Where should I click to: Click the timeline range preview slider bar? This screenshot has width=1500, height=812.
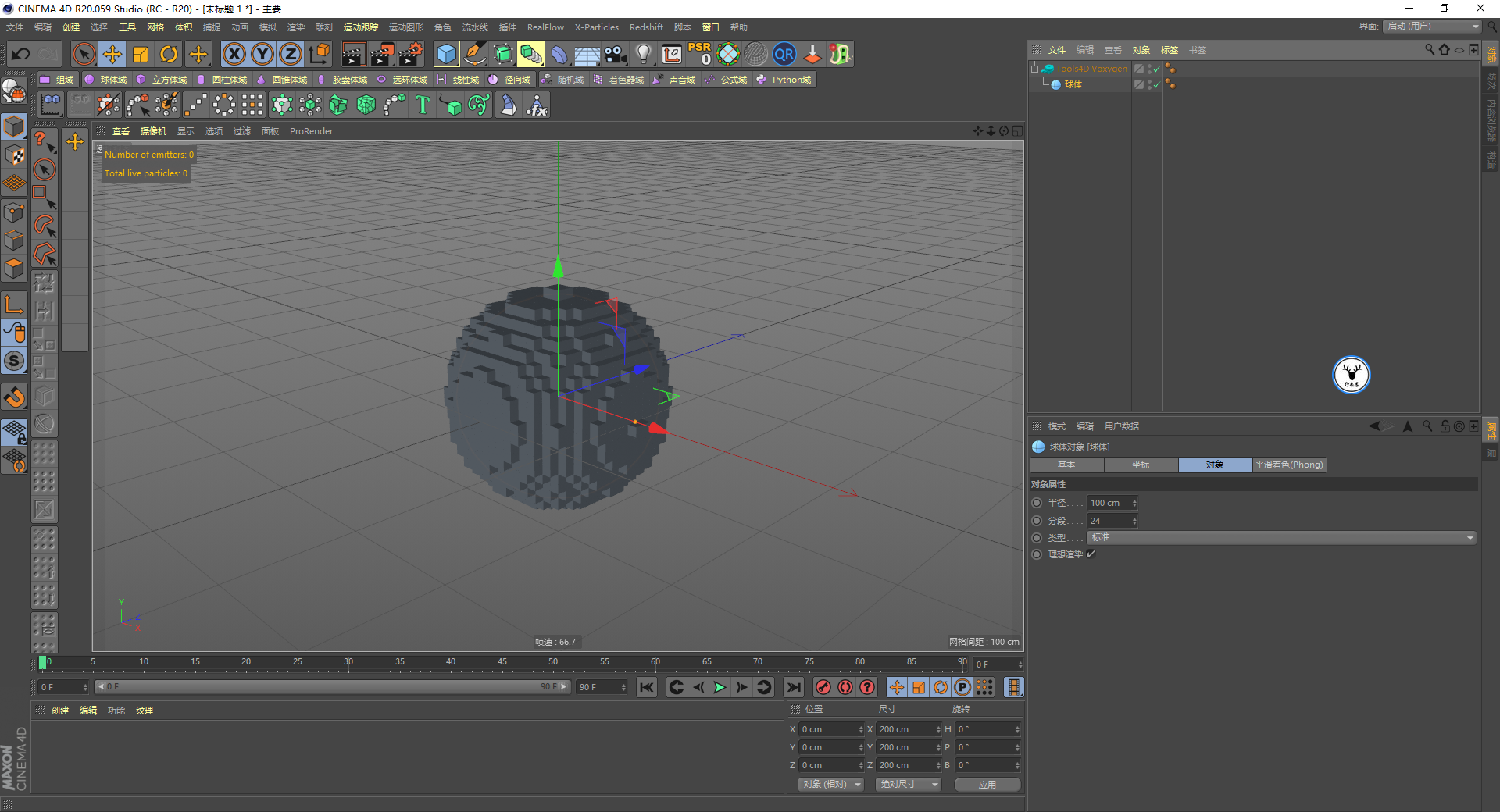pos(333,687)
